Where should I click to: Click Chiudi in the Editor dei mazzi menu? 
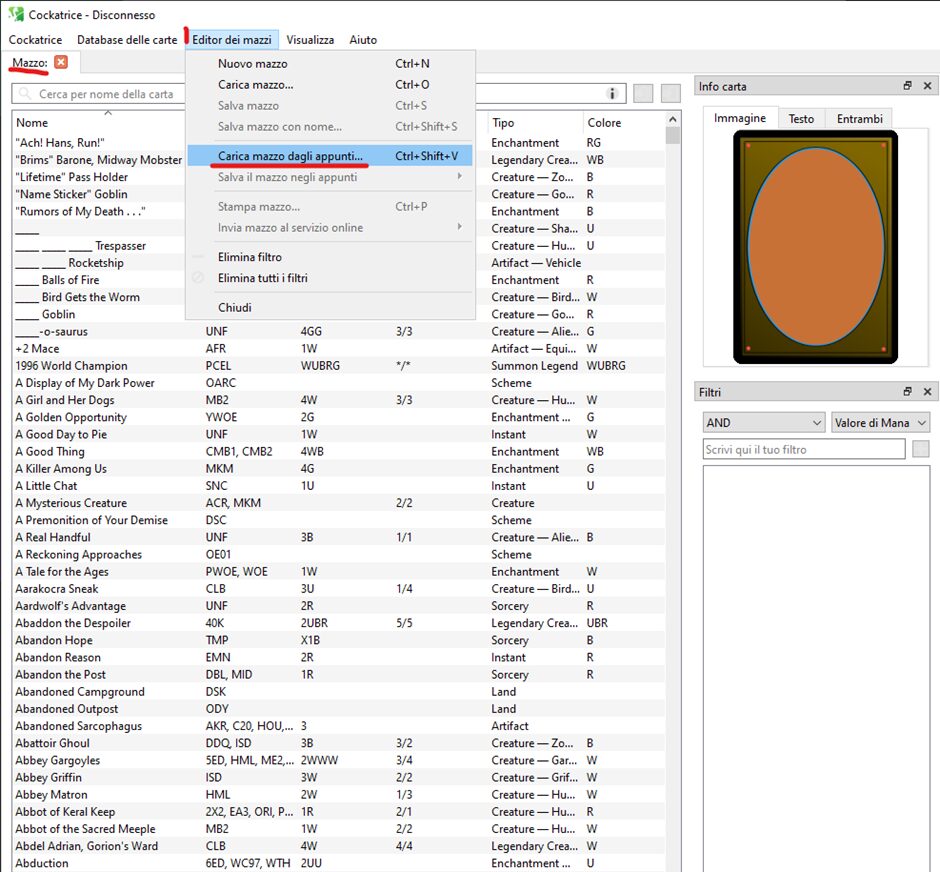tap(235, 307)
